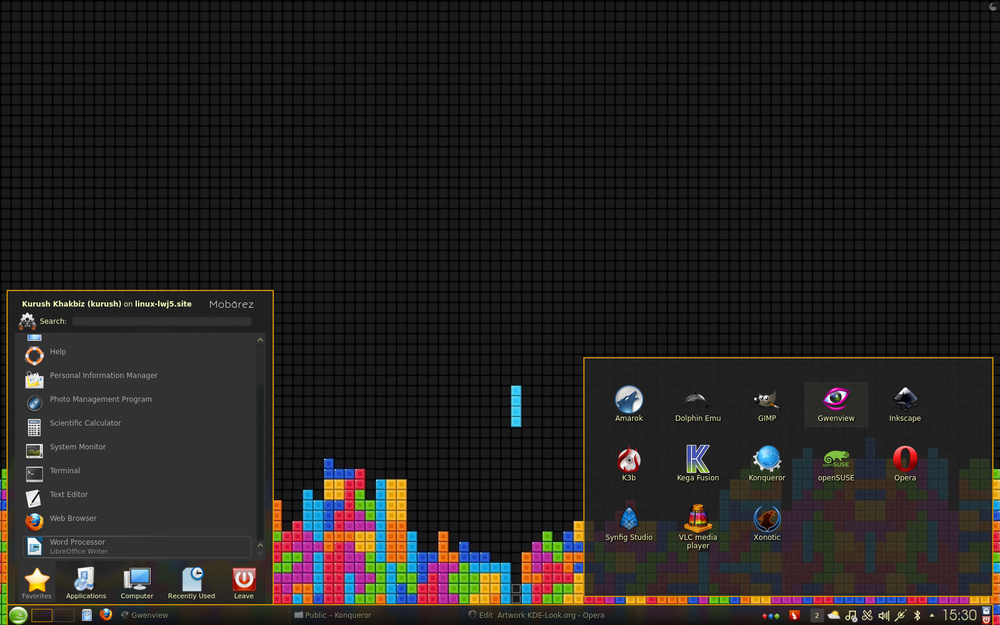Launch VLC media player
The image size is (1000, 625).
pos(698,527)
